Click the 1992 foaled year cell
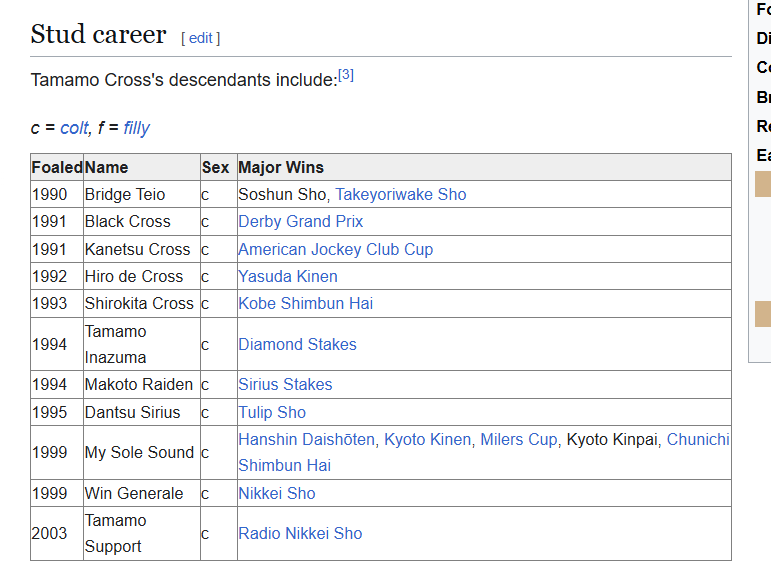The height and width of the screenshot is (582, 771). pyautogui.click(x=57, y=276)
